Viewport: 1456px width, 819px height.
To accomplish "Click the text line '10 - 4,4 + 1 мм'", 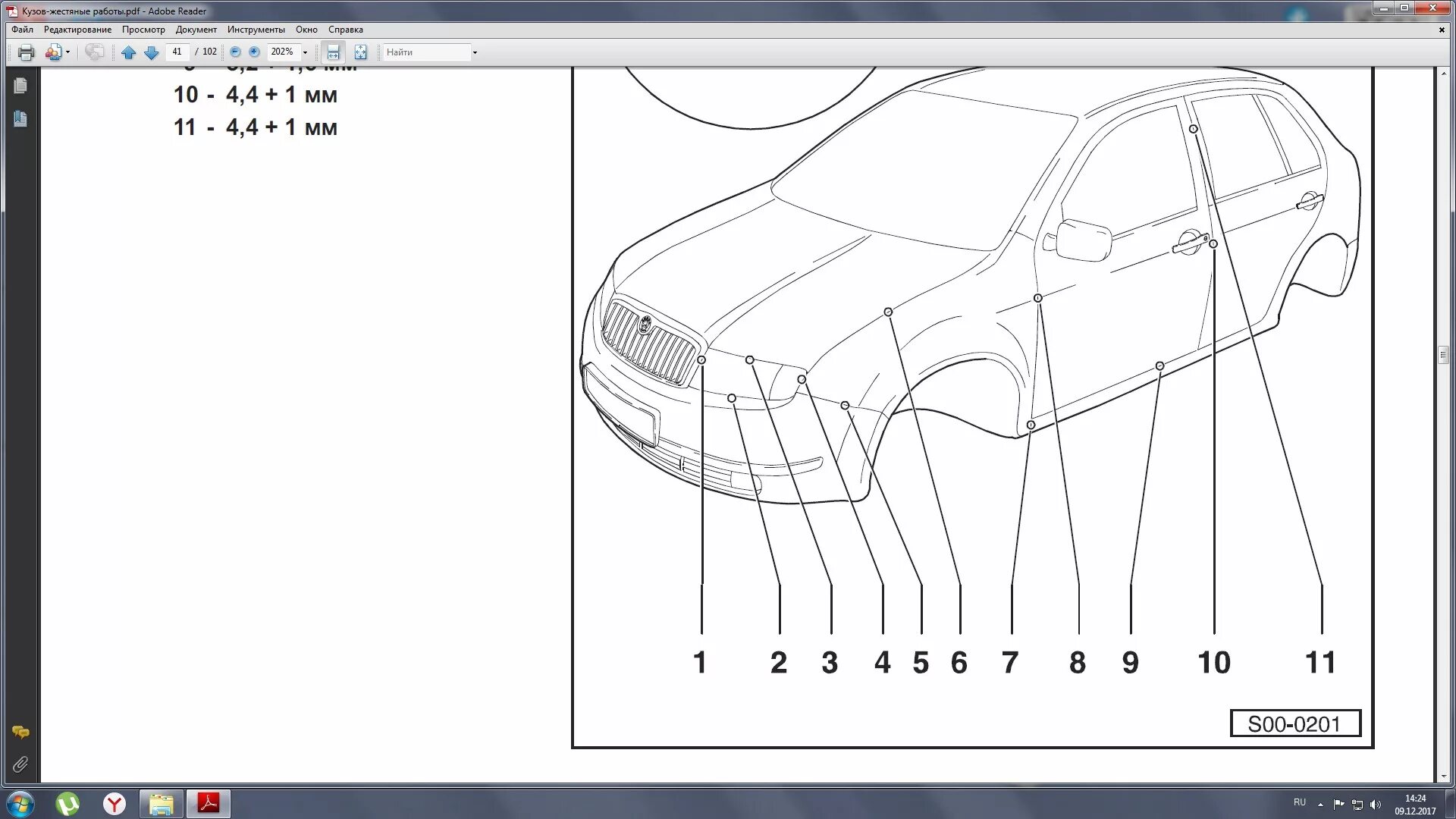I will 256,95.
